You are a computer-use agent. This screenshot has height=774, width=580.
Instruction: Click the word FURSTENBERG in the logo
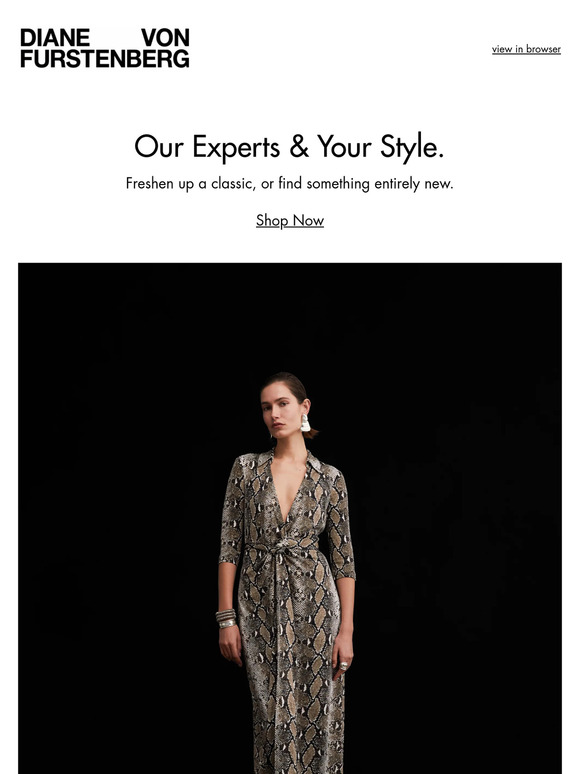[105, 58]
